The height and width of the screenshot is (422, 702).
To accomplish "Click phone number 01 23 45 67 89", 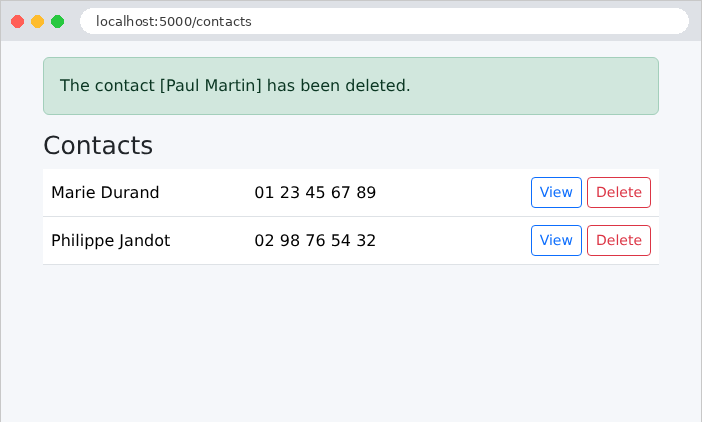I will pos(315,192).
